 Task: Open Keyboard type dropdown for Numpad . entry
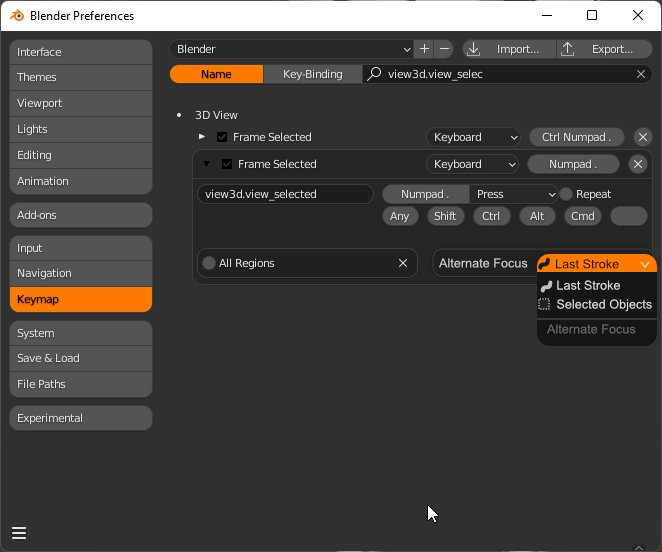coord(472,164)
